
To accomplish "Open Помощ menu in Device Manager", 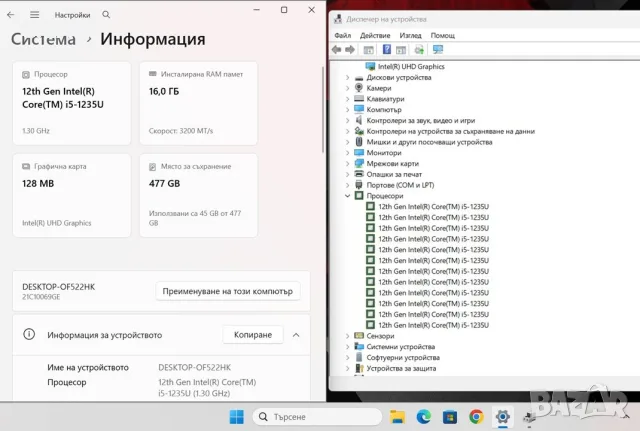I will click(x=442, y=36).
